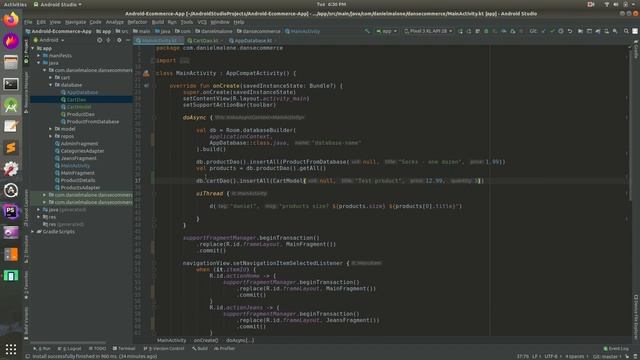640x360 pixels.
Task: Open the Event Log button
Action: point(616,349)
